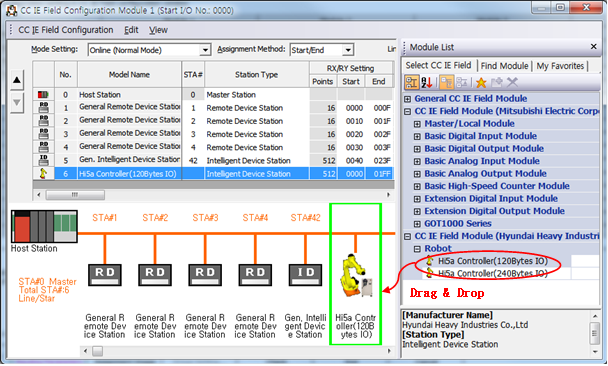The width and height of the screenshot is (608, 366).
Task: Expand Basic Digital Output Module node
Action: point(417,149)
